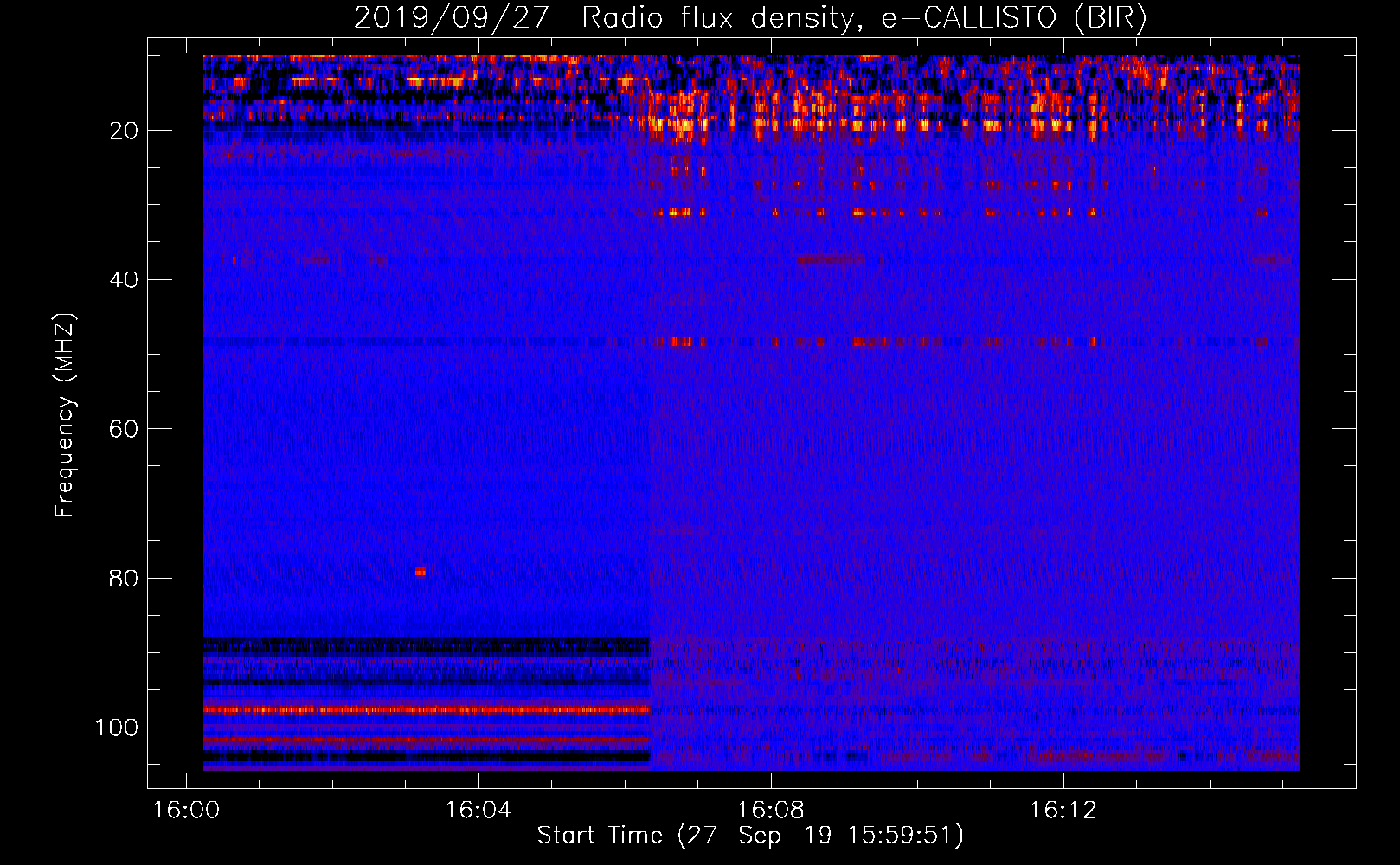Click the 100 frequency tick label

tap(117, 727)
